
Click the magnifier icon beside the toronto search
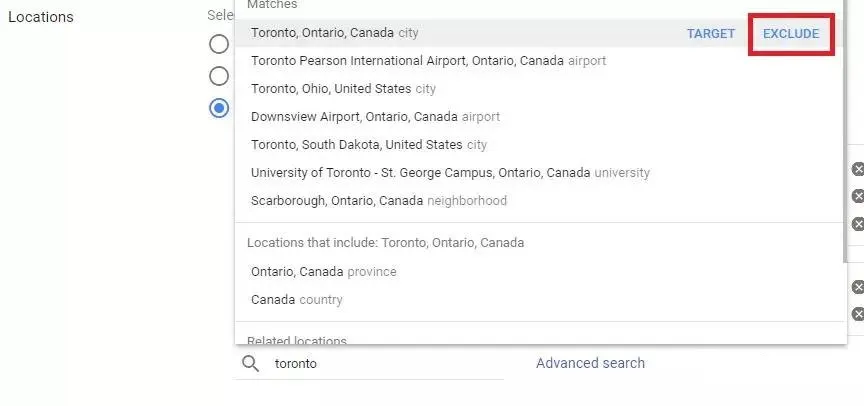[251, 364]
